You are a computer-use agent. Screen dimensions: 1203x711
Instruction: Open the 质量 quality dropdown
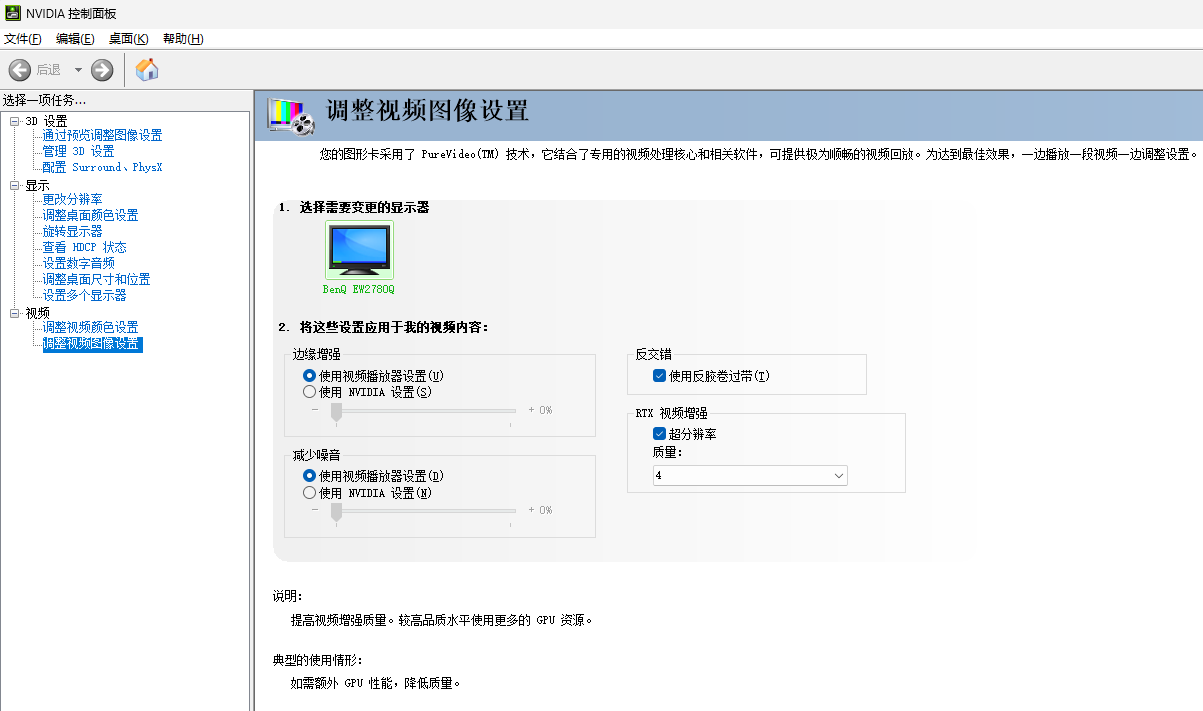coord(750,476)
